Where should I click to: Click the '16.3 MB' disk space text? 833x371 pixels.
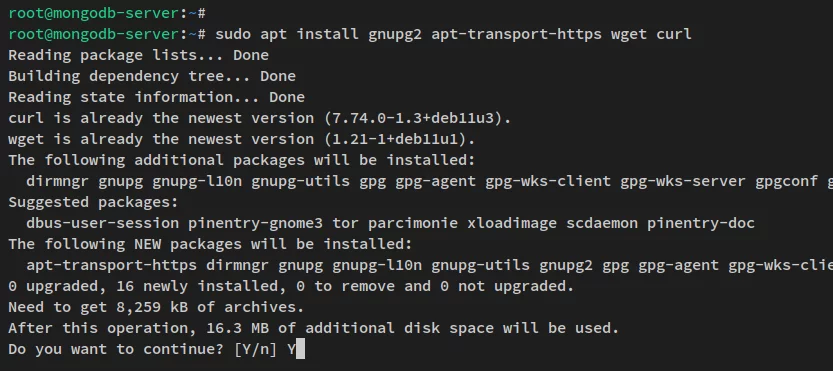pos(237,328)
